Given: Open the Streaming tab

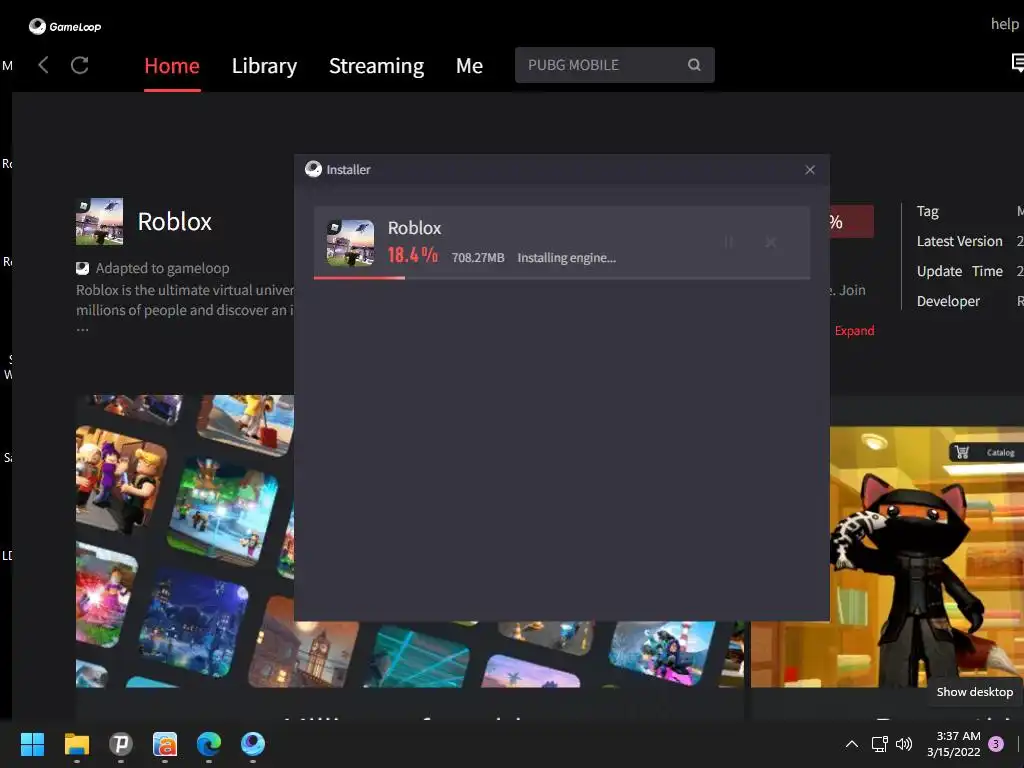Looking at the screenshot, I should pos(376,66).
